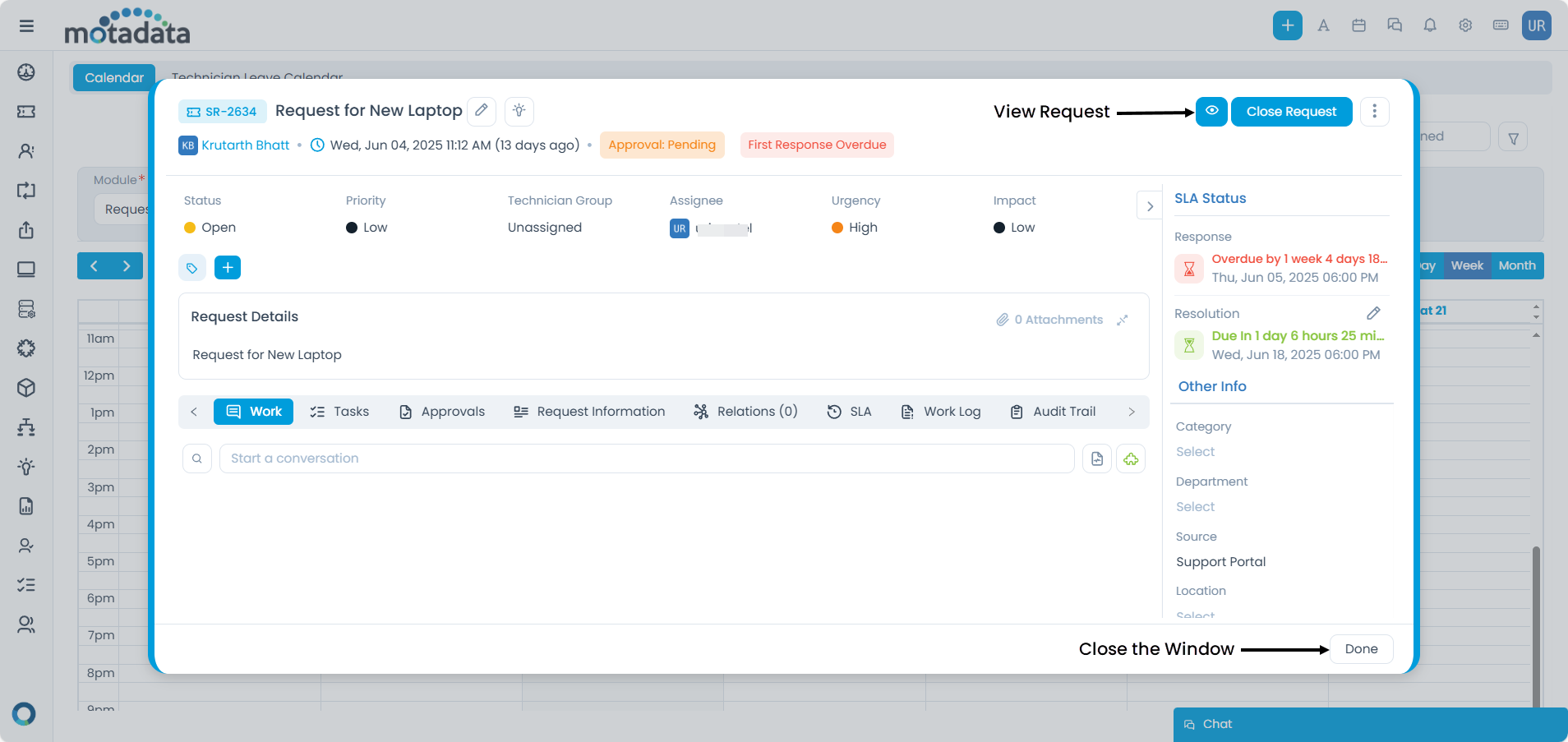Viewport: 1568px width, 742px height.
Task: Click the Start a conversation field
Action: pyautogui.click(x=646, y=459)
